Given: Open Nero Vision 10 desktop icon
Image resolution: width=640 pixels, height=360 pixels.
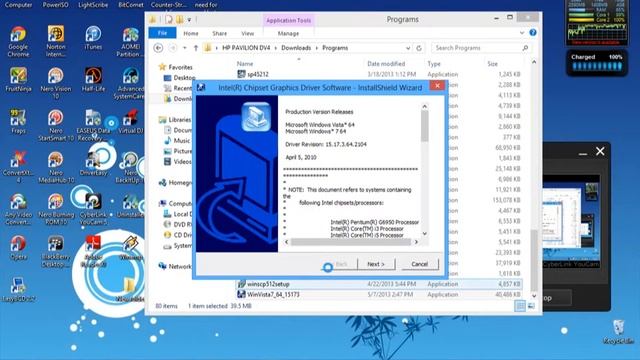Looking at the screenshot, I should pos(56,83).
